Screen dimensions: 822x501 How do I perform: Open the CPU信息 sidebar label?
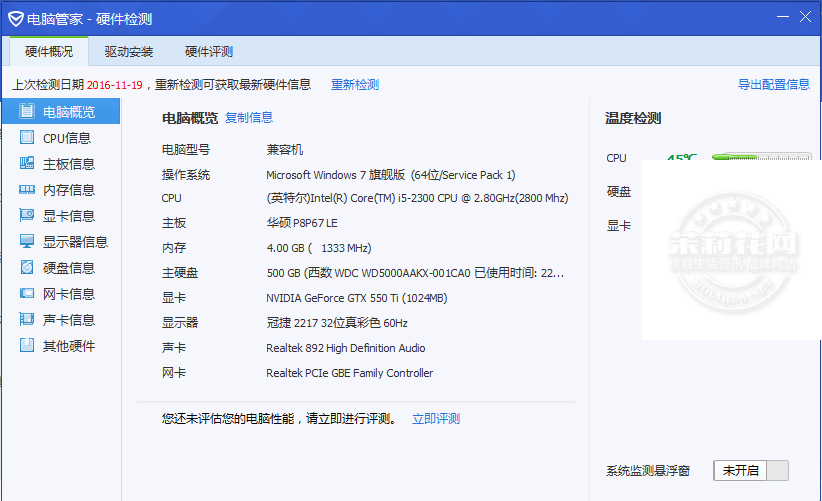coord(67,138)
